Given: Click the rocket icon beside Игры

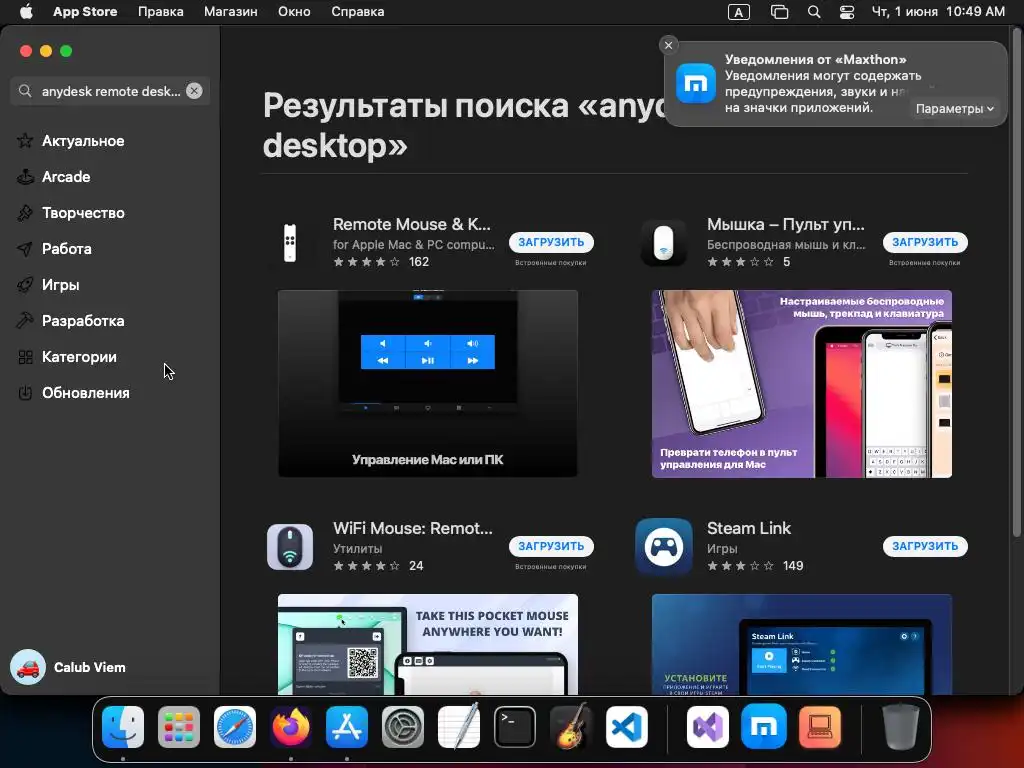Looking at the screenshot, I should coord(25,285).
